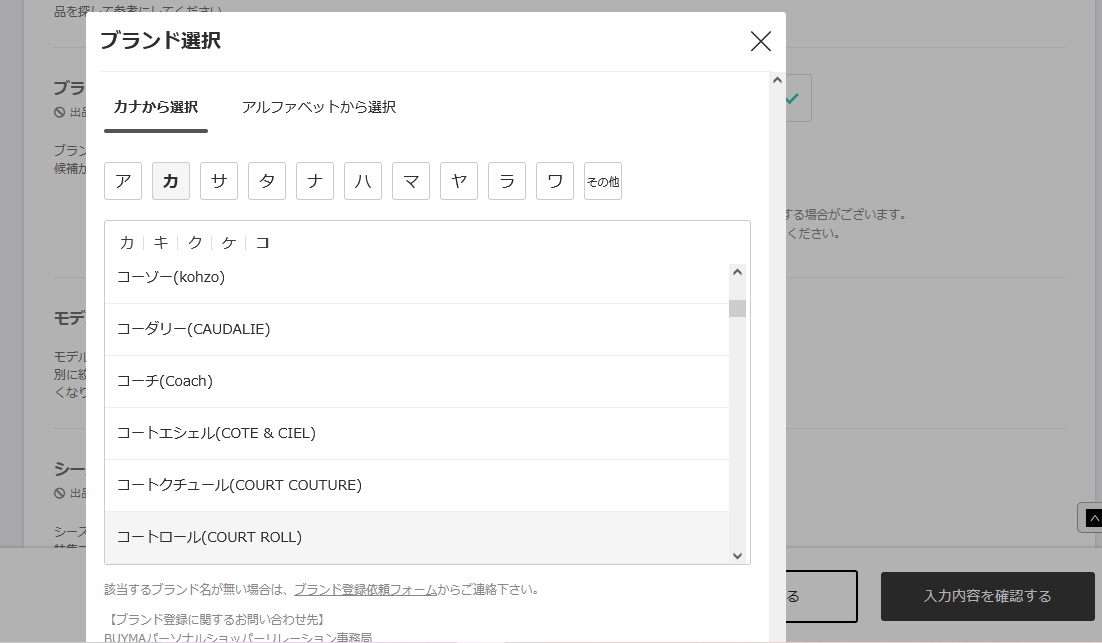Select the ハ kana group button

click(x=363, y=181)
